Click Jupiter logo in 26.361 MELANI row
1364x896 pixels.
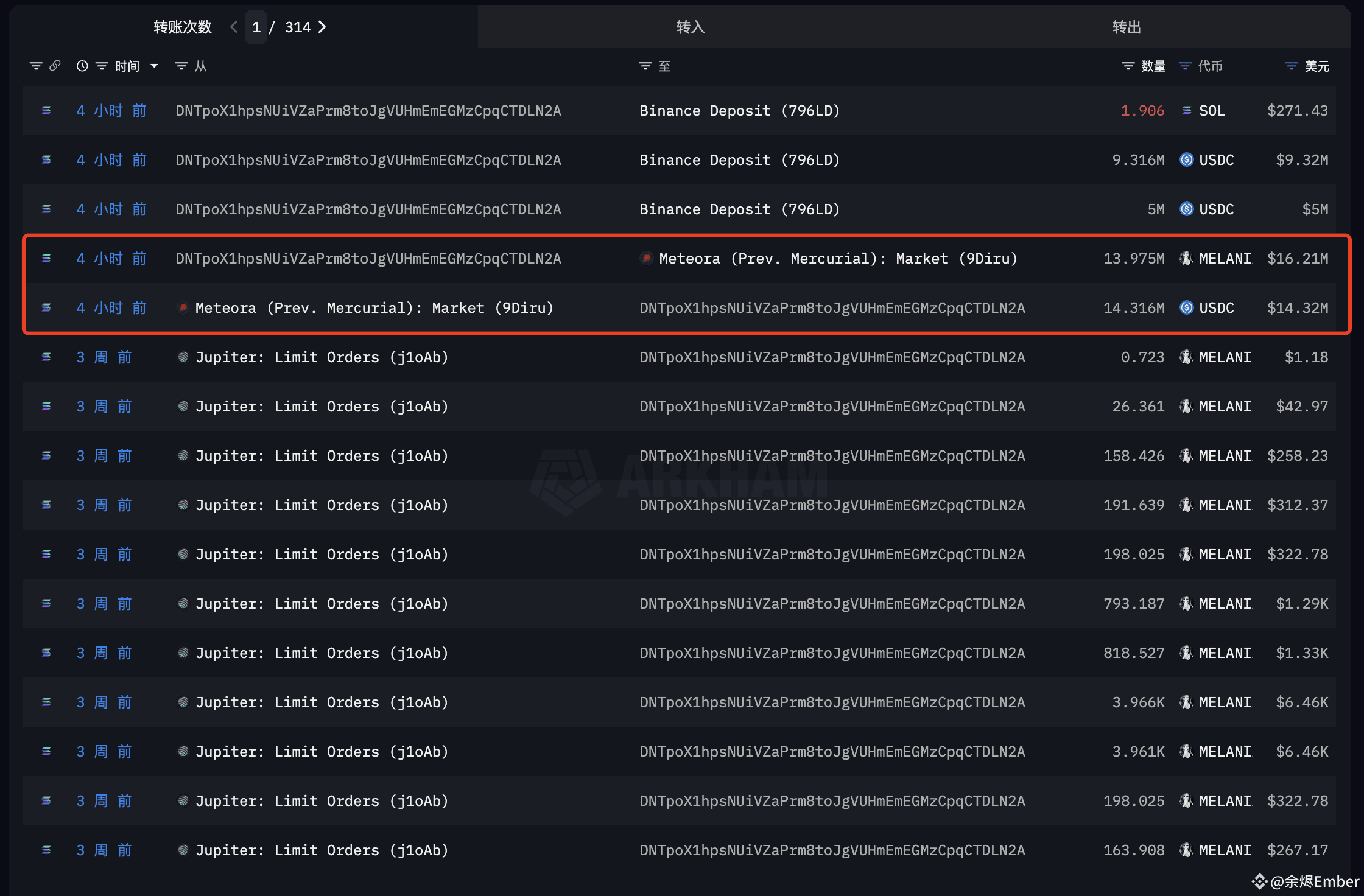point(183,407)
